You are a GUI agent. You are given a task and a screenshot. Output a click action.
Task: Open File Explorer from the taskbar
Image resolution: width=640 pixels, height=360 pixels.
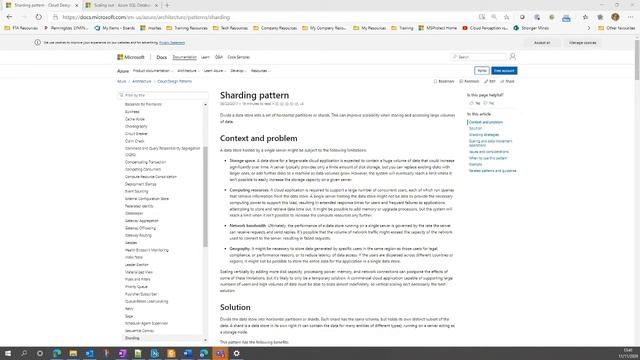point(73,353)
